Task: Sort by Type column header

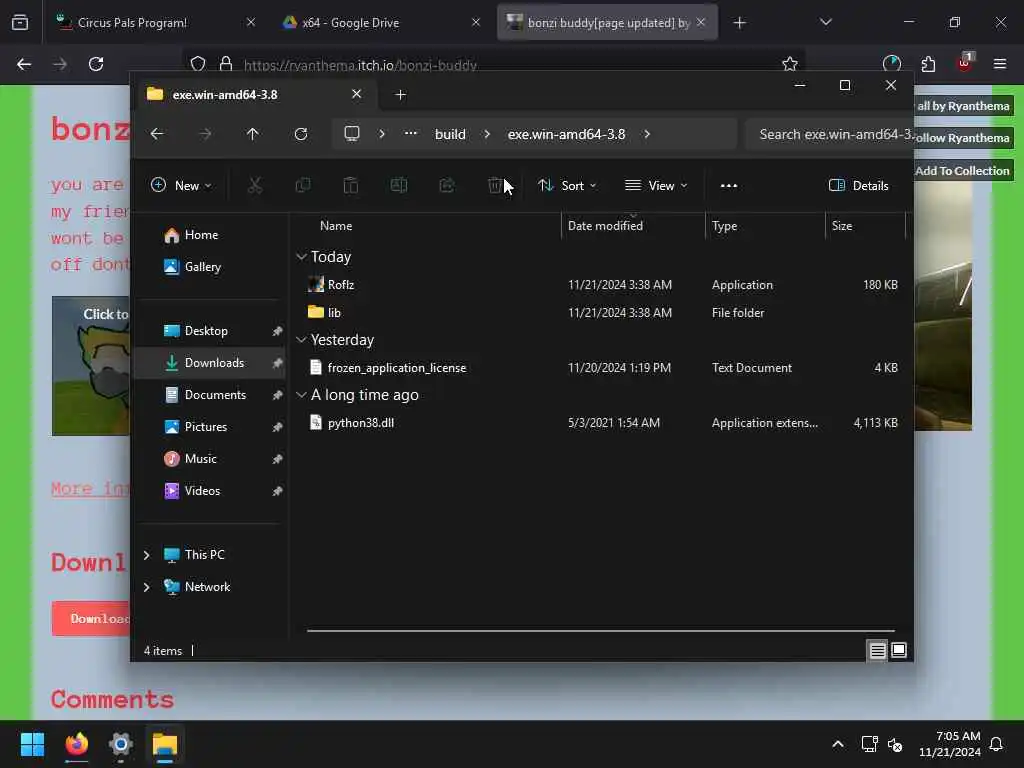Action: tap(724, 226)
